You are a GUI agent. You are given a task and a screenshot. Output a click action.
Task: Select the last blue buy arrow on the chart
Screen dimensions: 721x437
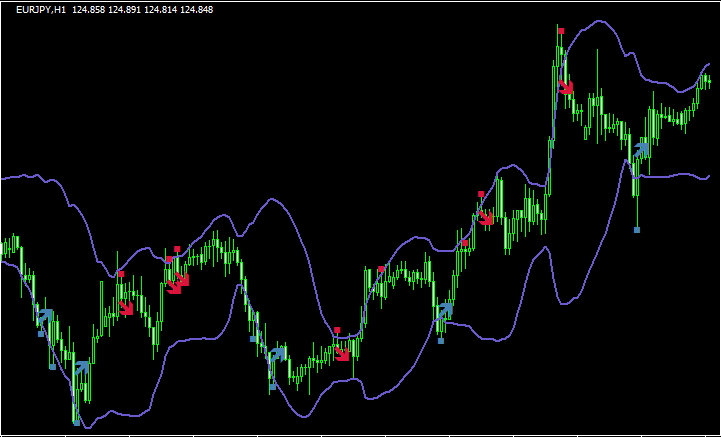click(641, 151)
